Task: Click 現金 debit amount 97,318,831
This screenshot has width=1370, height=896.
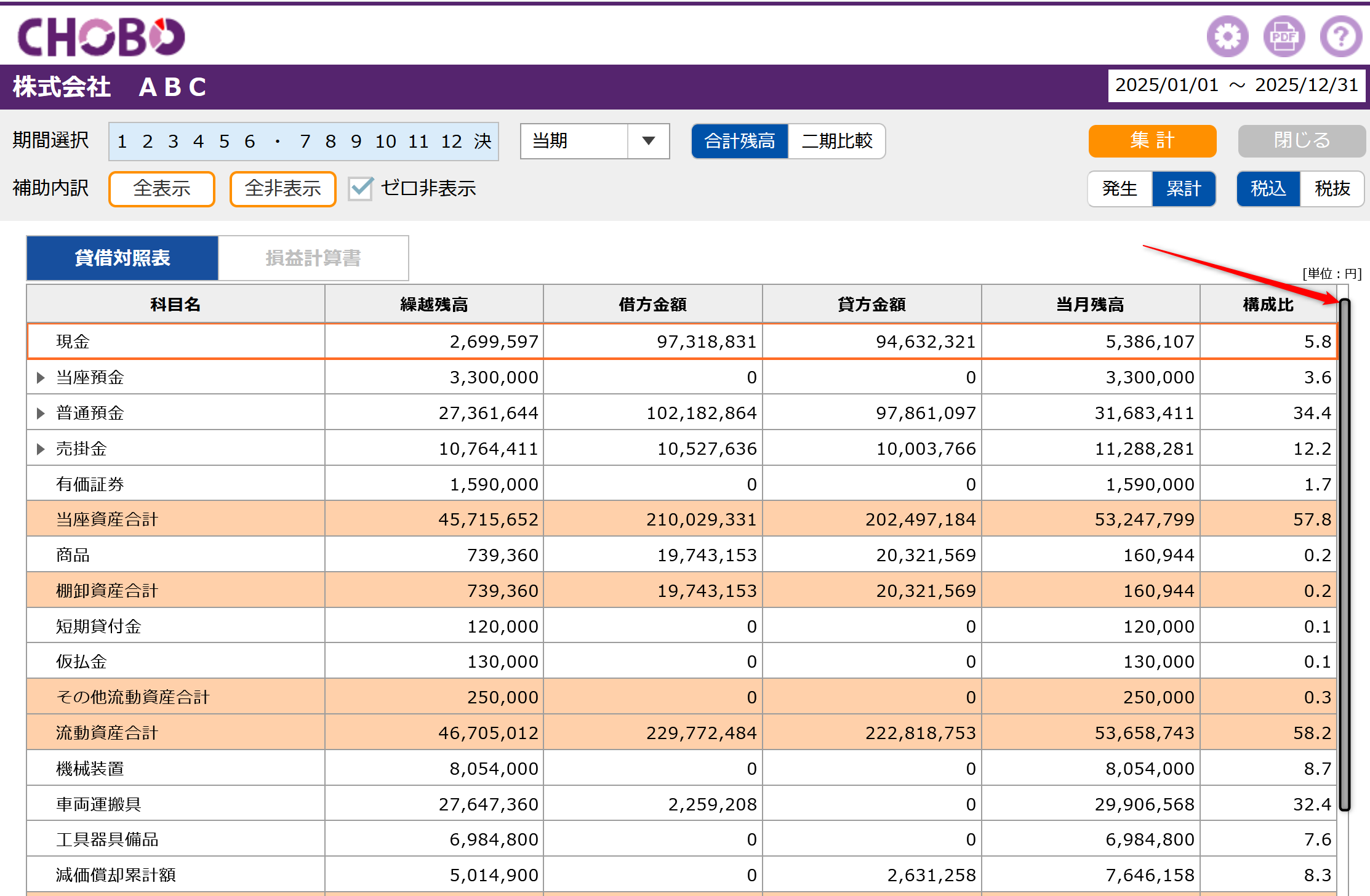Action: (x=707, y=342)
